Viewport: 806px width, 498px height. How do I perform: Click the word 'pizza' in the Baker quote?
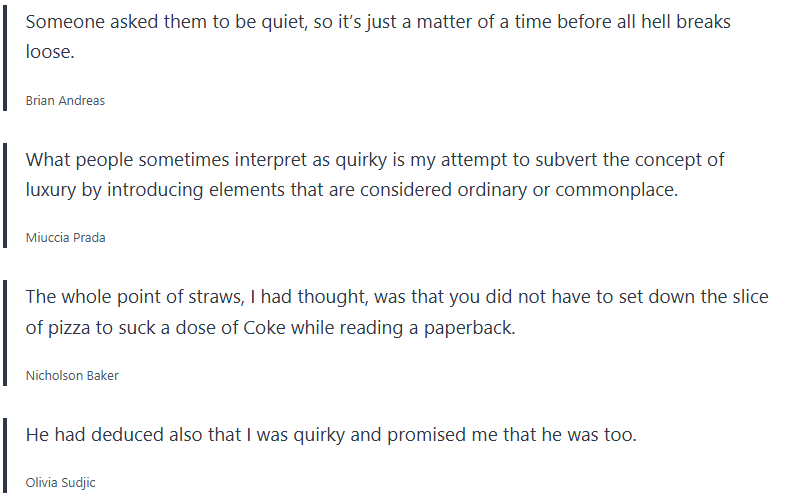(67, 327)
